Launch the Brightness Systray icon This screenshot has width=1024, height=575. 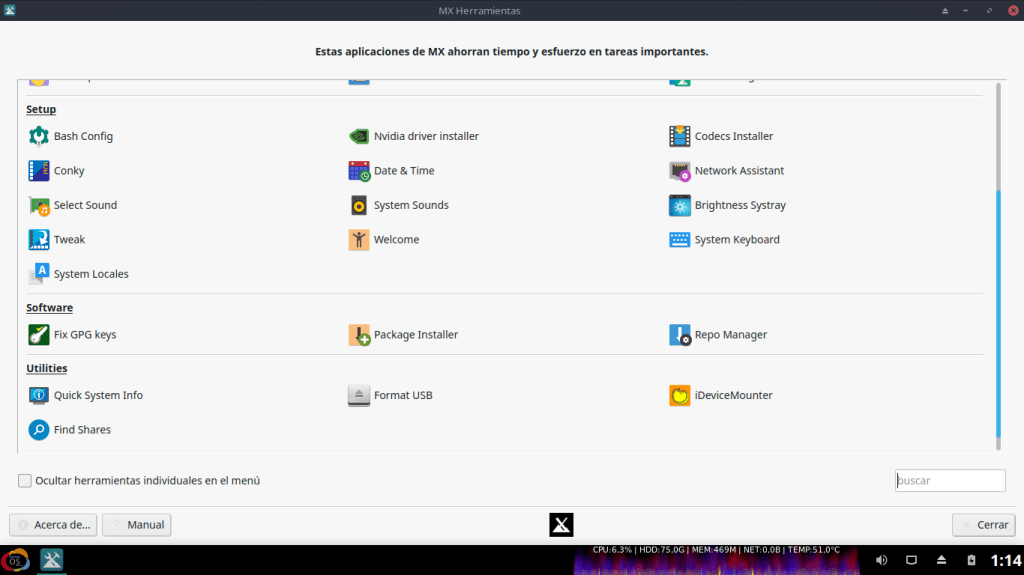[680, 205]
